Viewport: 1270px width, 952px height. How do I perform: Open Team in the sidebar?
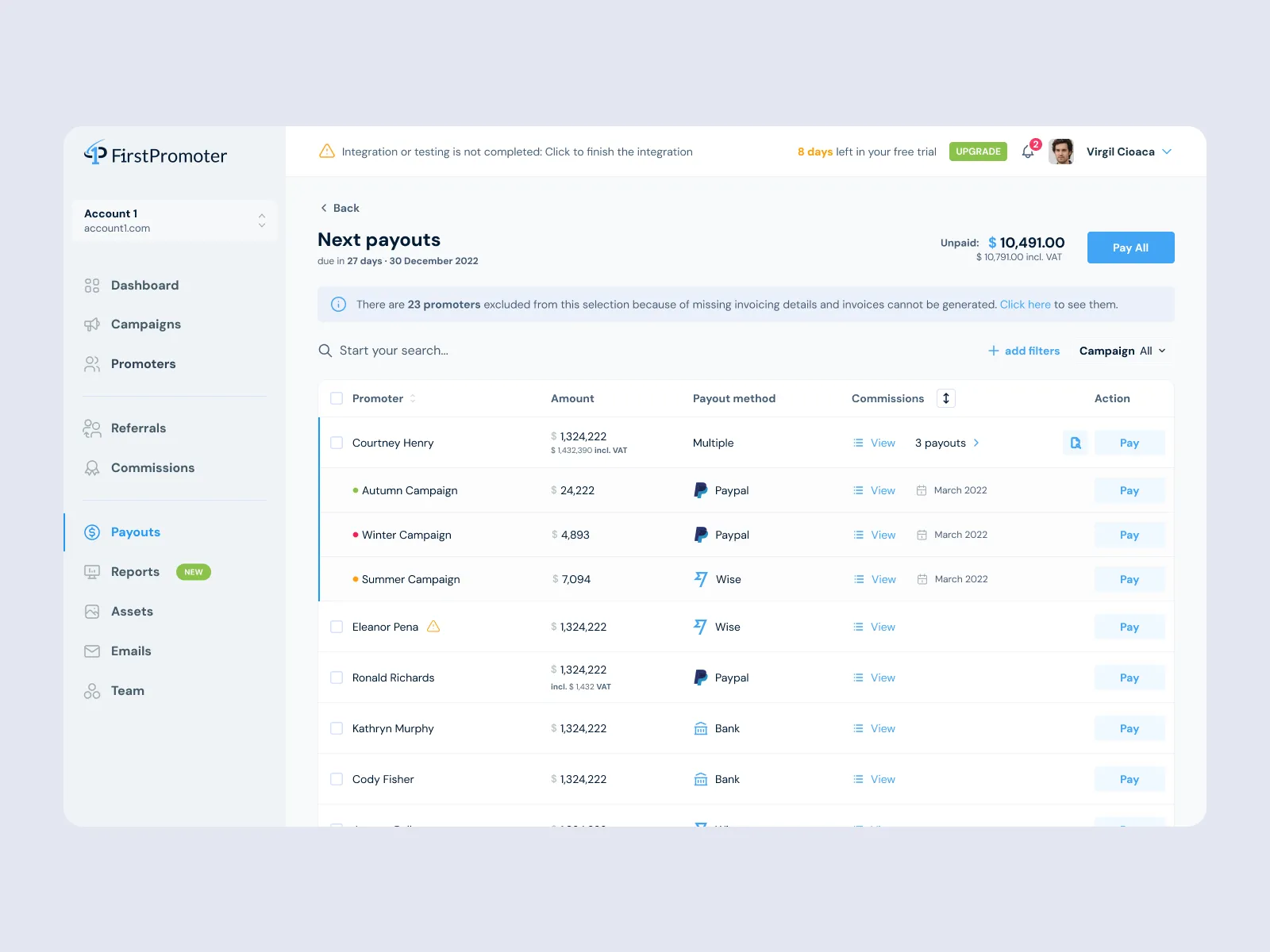(x=114, y=691)
